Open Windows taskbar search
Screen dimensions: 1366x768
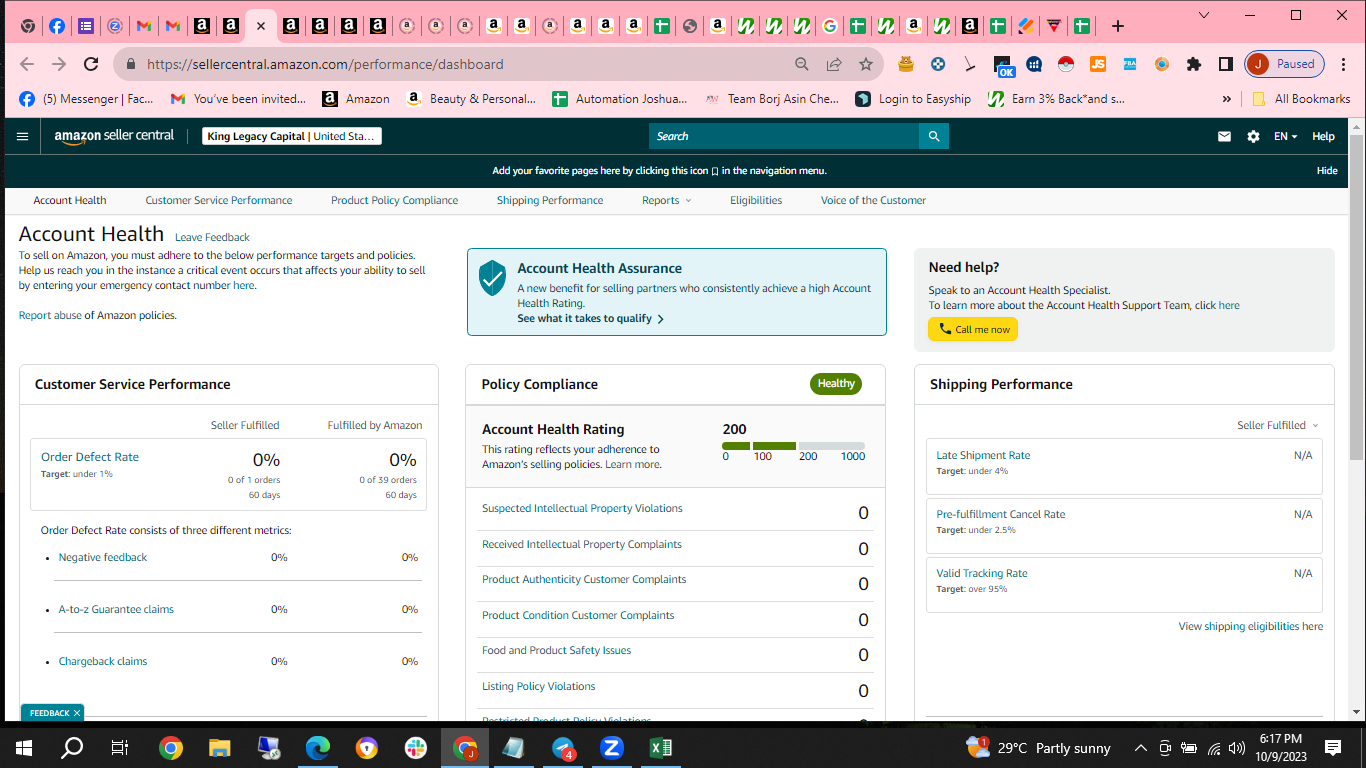coord(72,748)
